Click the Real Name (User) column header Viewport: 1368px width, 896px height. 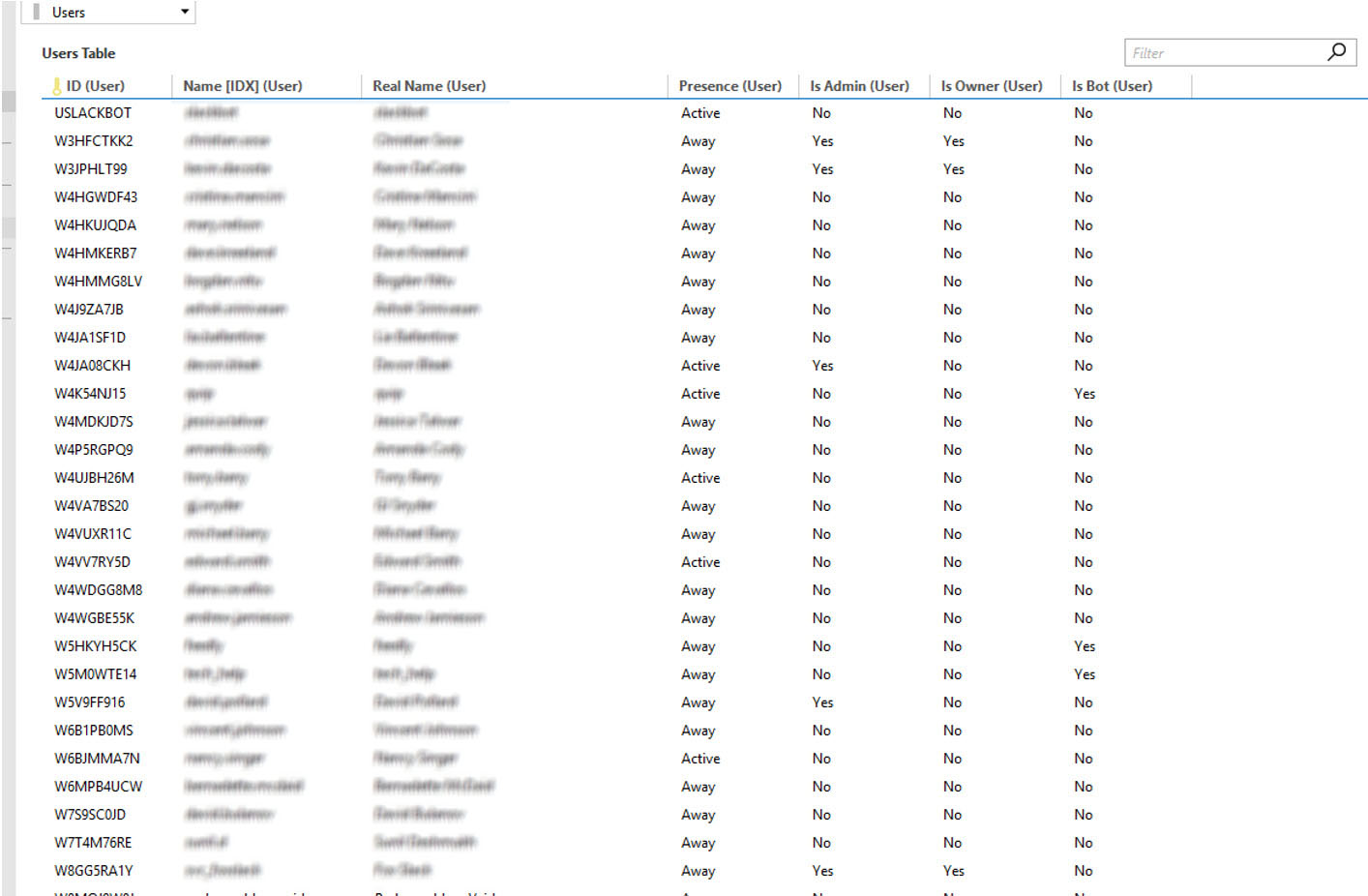click(x=430, y=86)
